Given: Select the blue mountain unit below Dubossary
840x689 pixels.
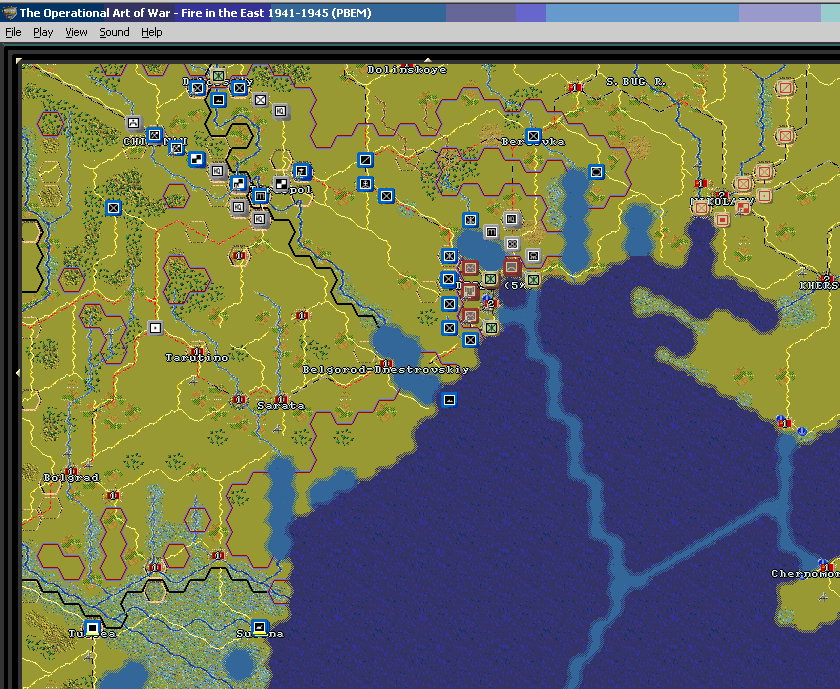Looking at the screenshot, I should pyautogui.click(x=218, y=100).
